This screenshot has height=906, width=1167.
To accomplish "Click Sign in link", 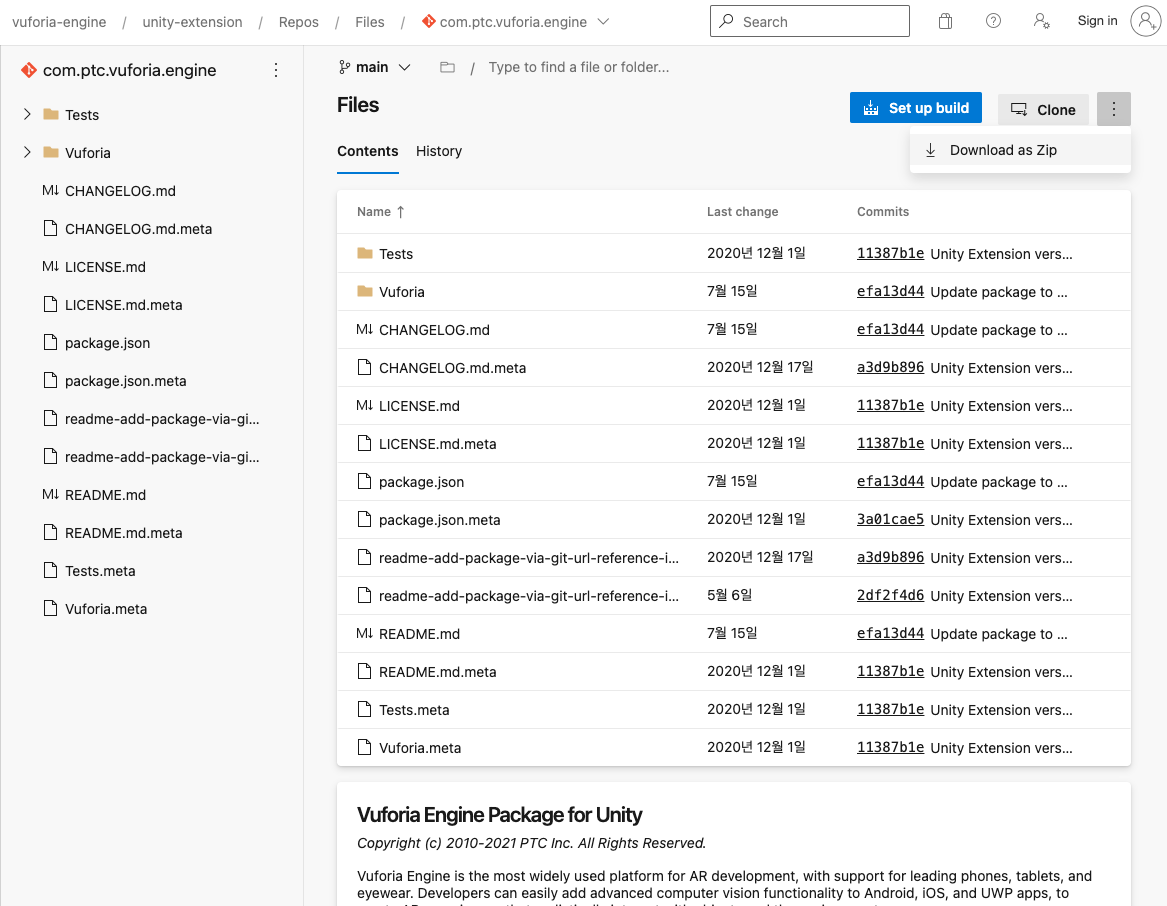I will (x=1097, y=21).
